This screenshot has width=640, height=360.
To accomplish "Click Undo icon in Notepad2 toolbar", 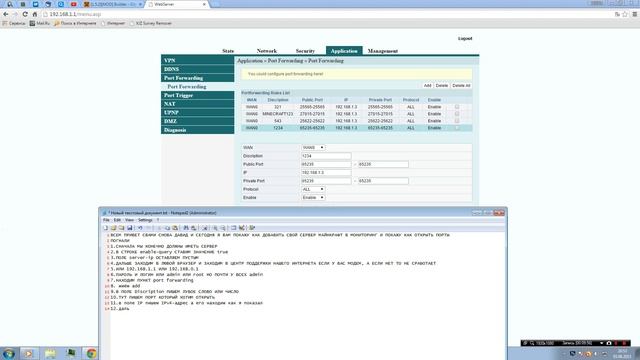I will pos(140,228).
